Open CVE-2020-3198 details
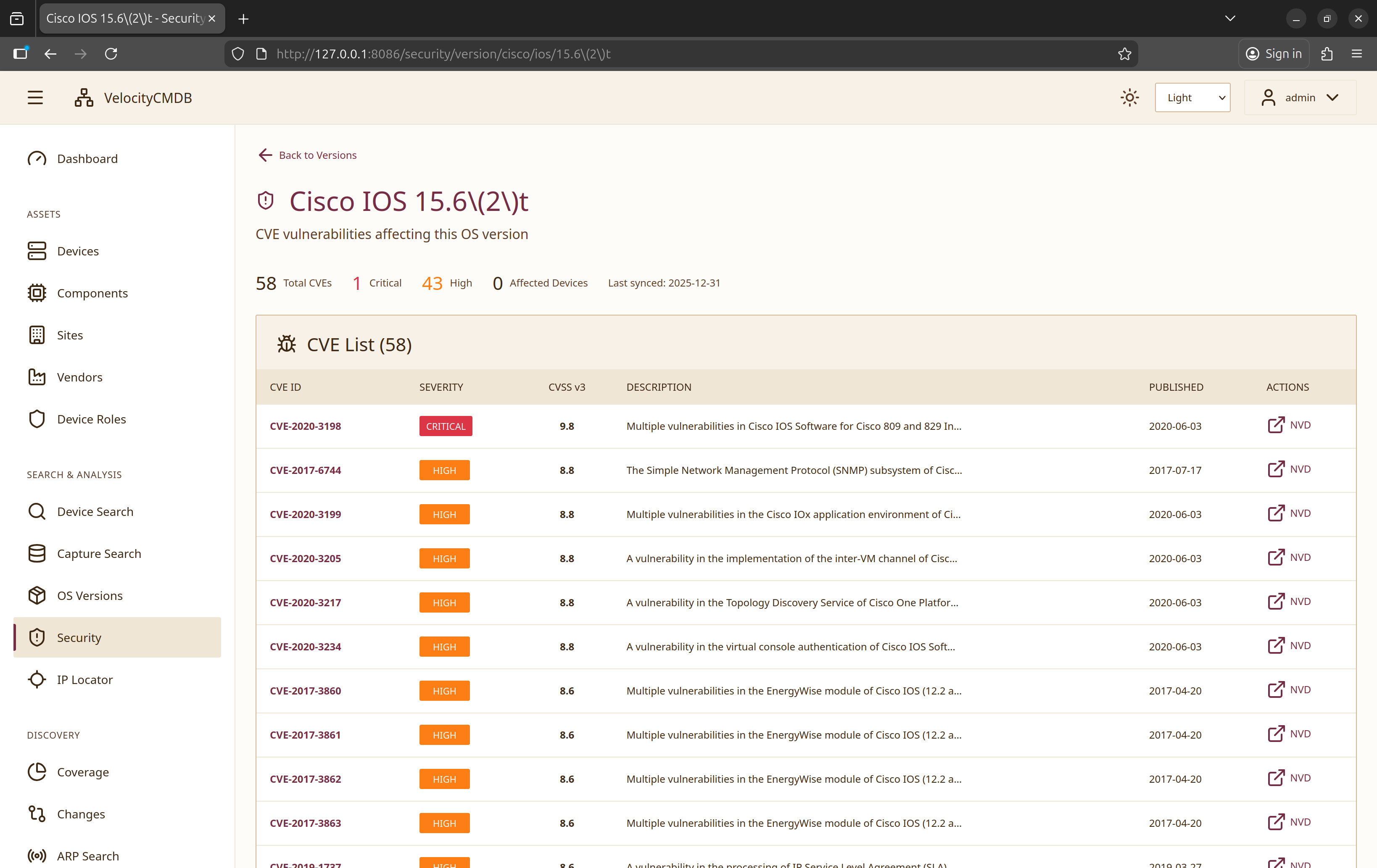This screenshot has width=1377, height=868. [305, 426]
